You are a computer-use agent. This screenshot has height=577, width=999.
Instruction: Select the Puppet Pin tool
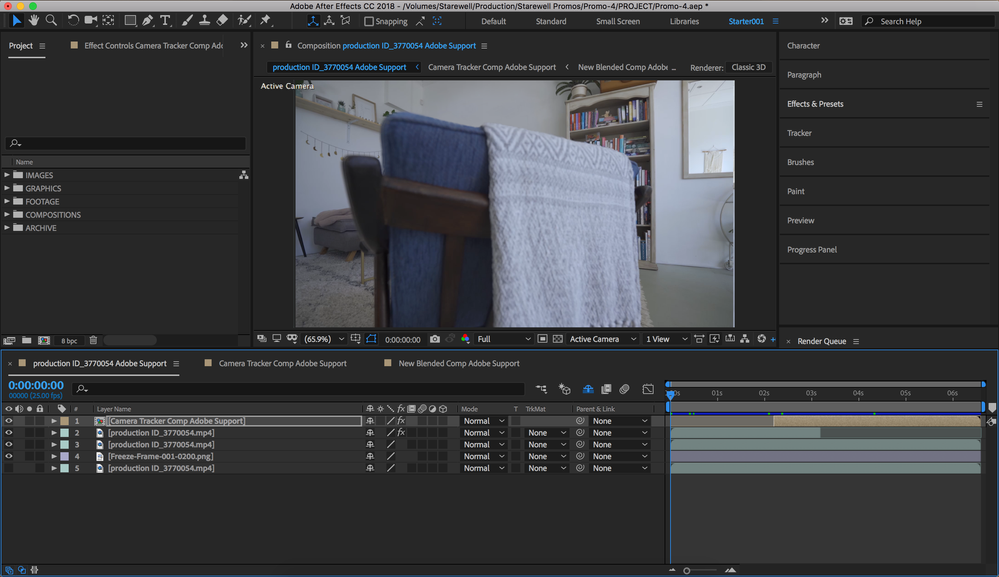[265, 20]
